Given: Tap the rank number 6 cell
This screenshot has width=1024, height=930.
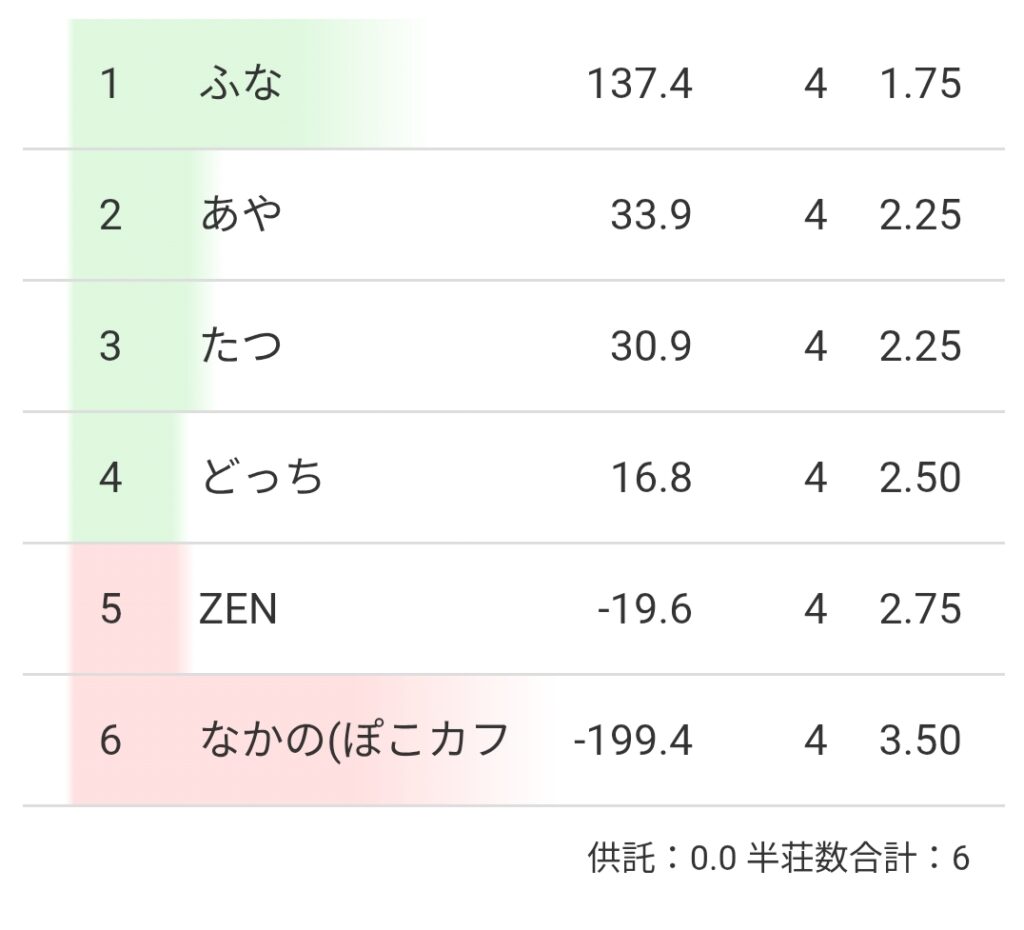Looking at the screenshot, I should pos(110,741).
